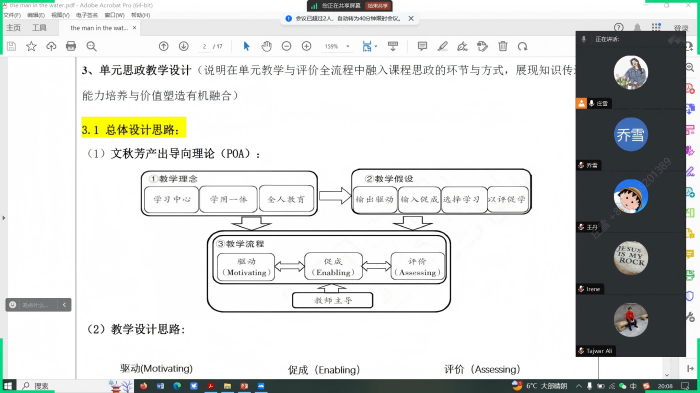Switch to the 主页 tab
The width and height of the screenshot is (700, 393).
coord(13,28)
